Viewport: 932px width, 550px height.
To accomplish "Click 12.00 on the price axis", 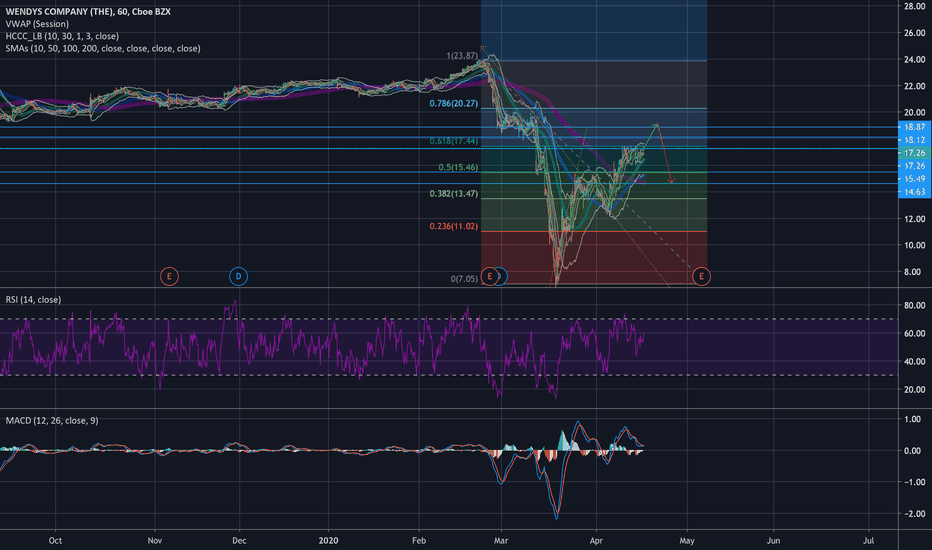I will click(914, 219).
